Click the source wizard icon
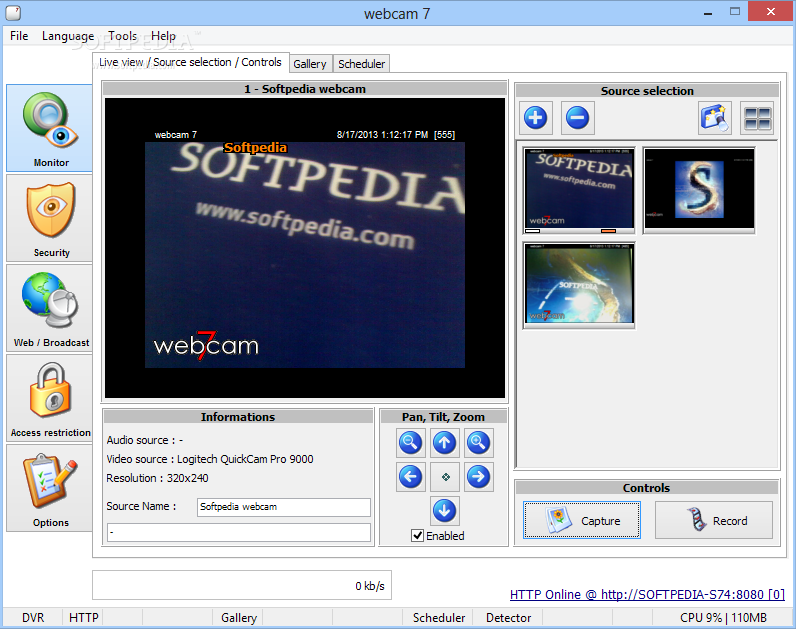 pos(715,118)
